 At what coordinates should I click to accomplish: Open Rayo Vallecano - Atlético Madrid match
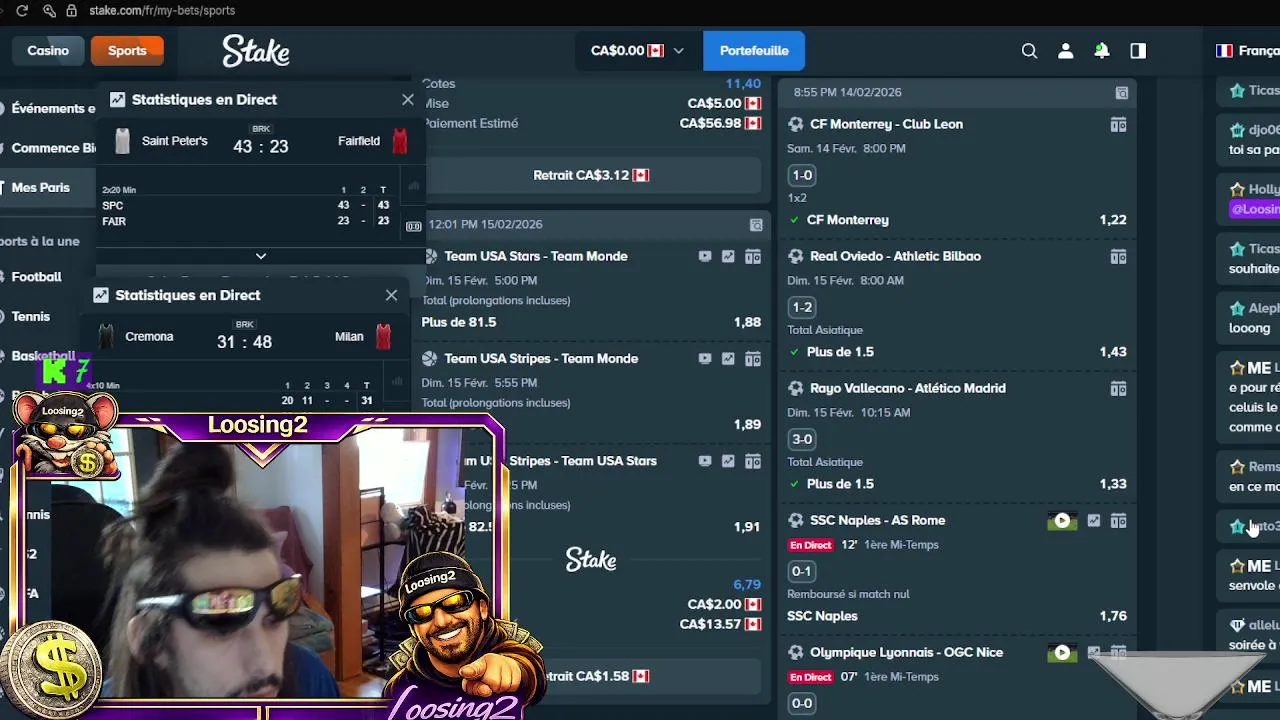tap(908, 388)
